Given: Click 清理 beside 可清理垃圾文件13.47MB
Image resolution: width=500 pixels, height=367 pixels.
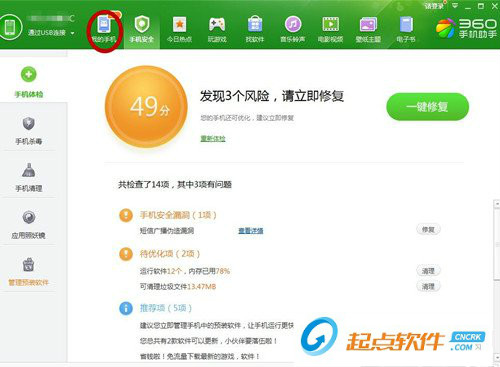Looking at the screenshot, I should tap(428, 286).
